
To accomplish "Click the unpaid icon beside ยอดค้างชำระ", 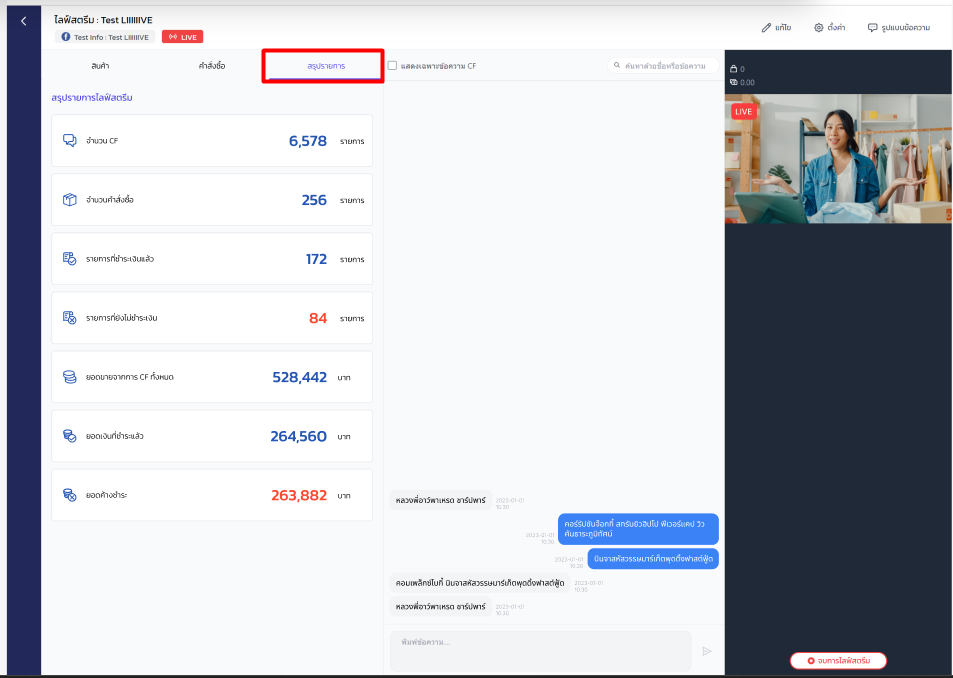I will click(x=70, y=495).
